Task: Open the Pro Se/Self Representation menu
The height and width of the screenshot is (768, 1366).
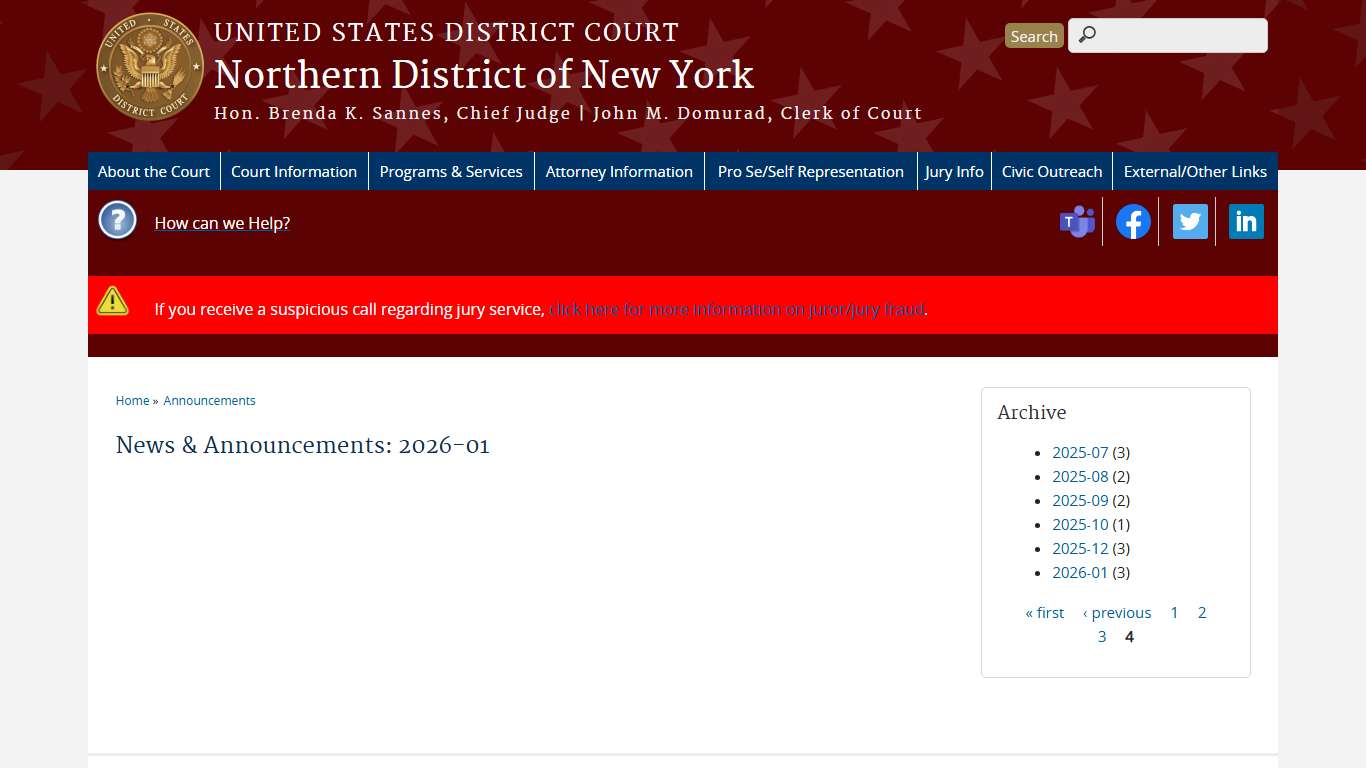Action: coord(810,171)
